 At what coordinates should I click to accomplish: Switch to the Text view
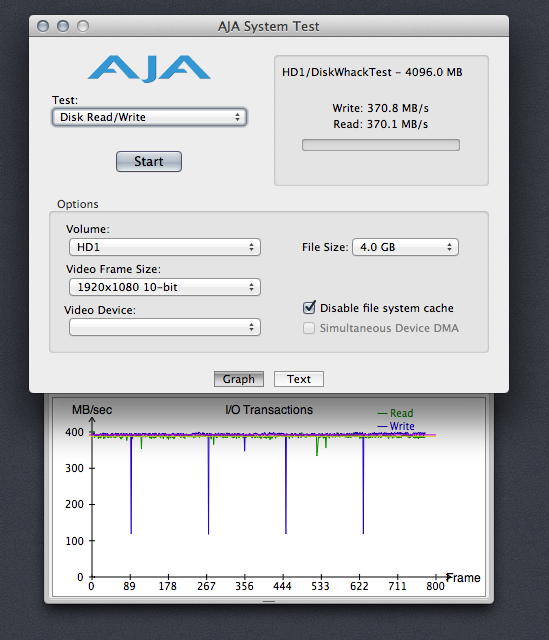pyautogui.click(x=299, y=379)
